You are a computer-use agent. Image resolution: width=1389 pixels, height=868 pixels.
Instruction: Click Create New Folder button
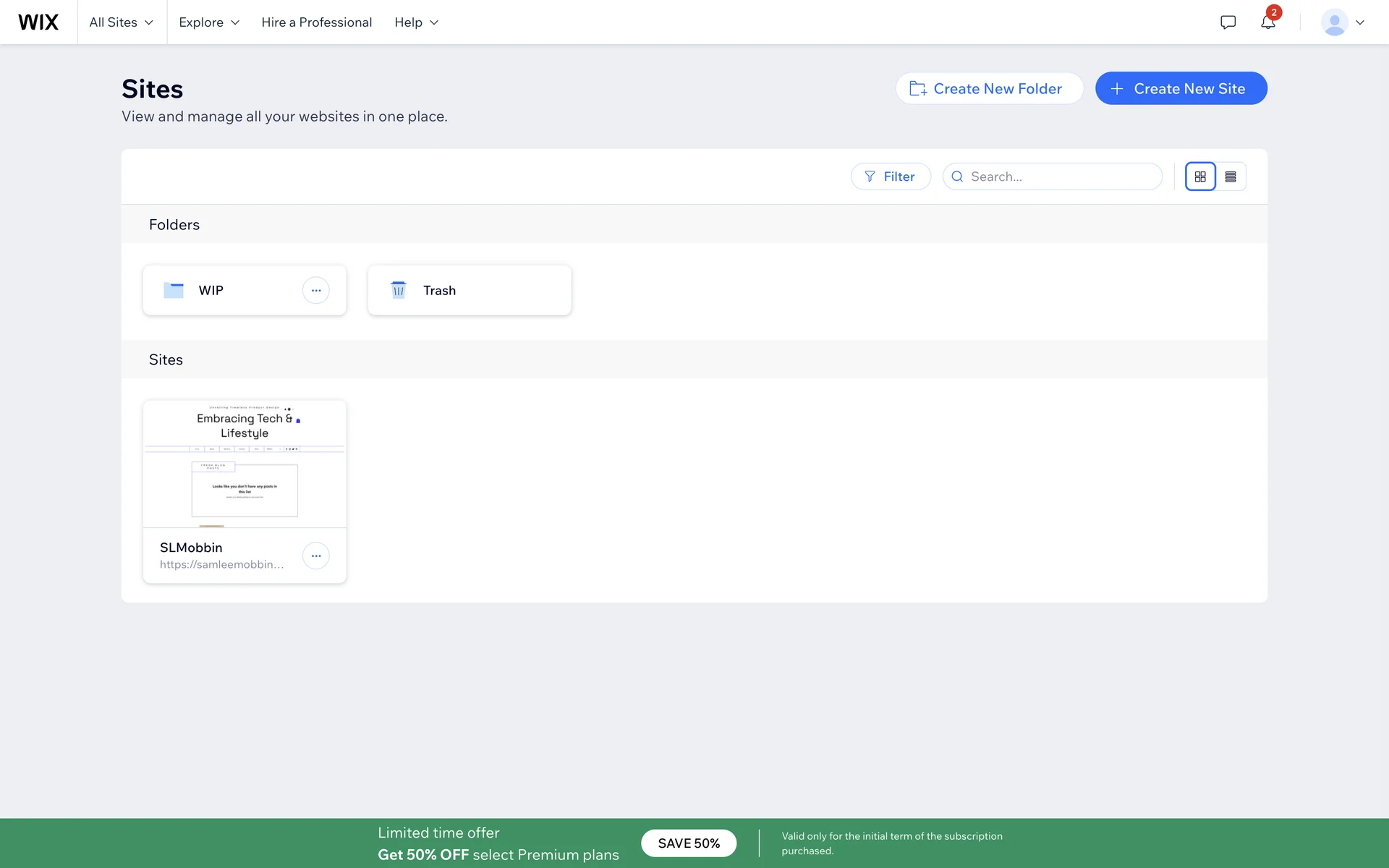[989, 88]
